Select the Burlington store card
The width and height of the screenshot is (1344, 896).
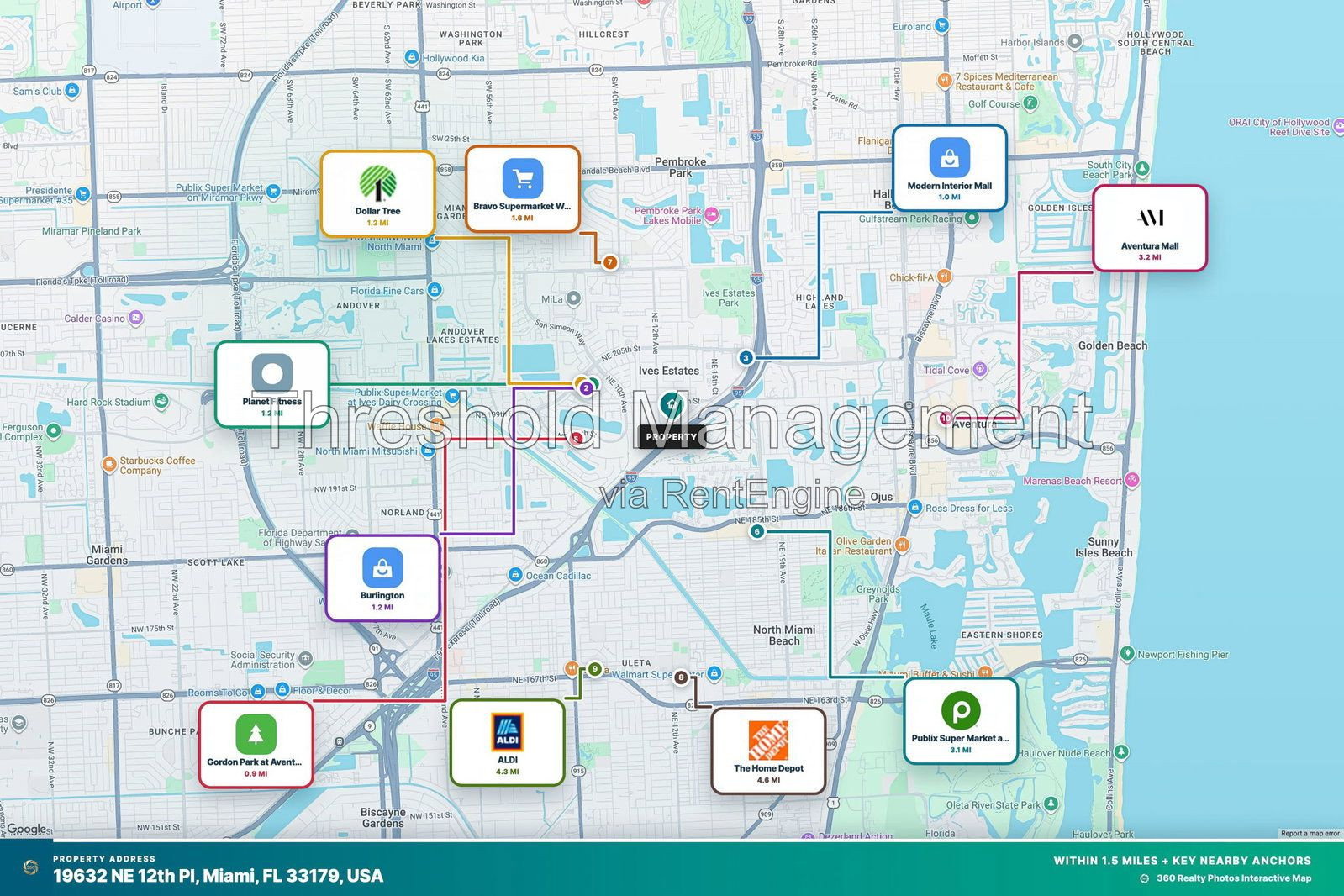click(382, 578)
